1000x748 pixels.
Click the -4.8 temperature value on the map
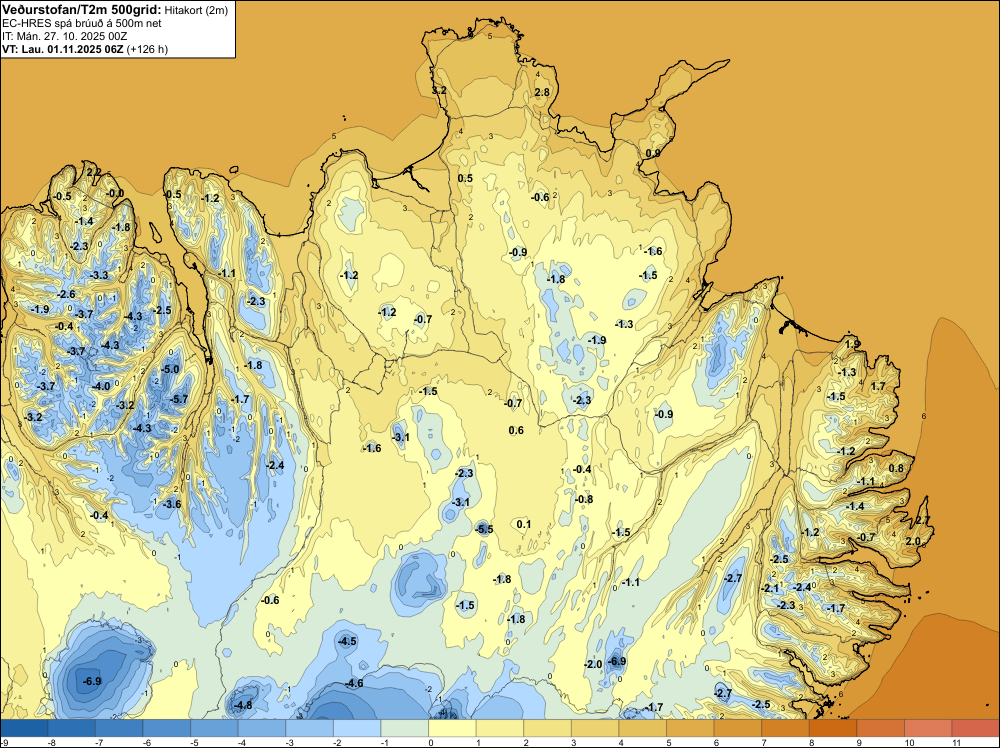pyautogui.click(x=242, y=705)
